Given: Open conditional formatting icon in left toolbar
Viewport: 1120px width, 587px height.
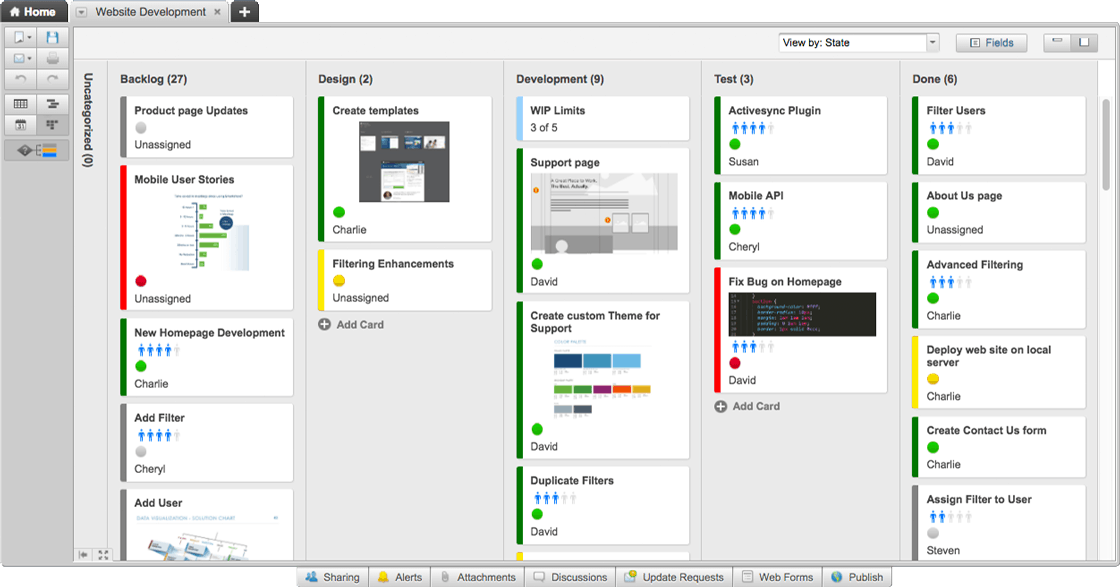Looking at the screenshot, I should coord(37,150).
